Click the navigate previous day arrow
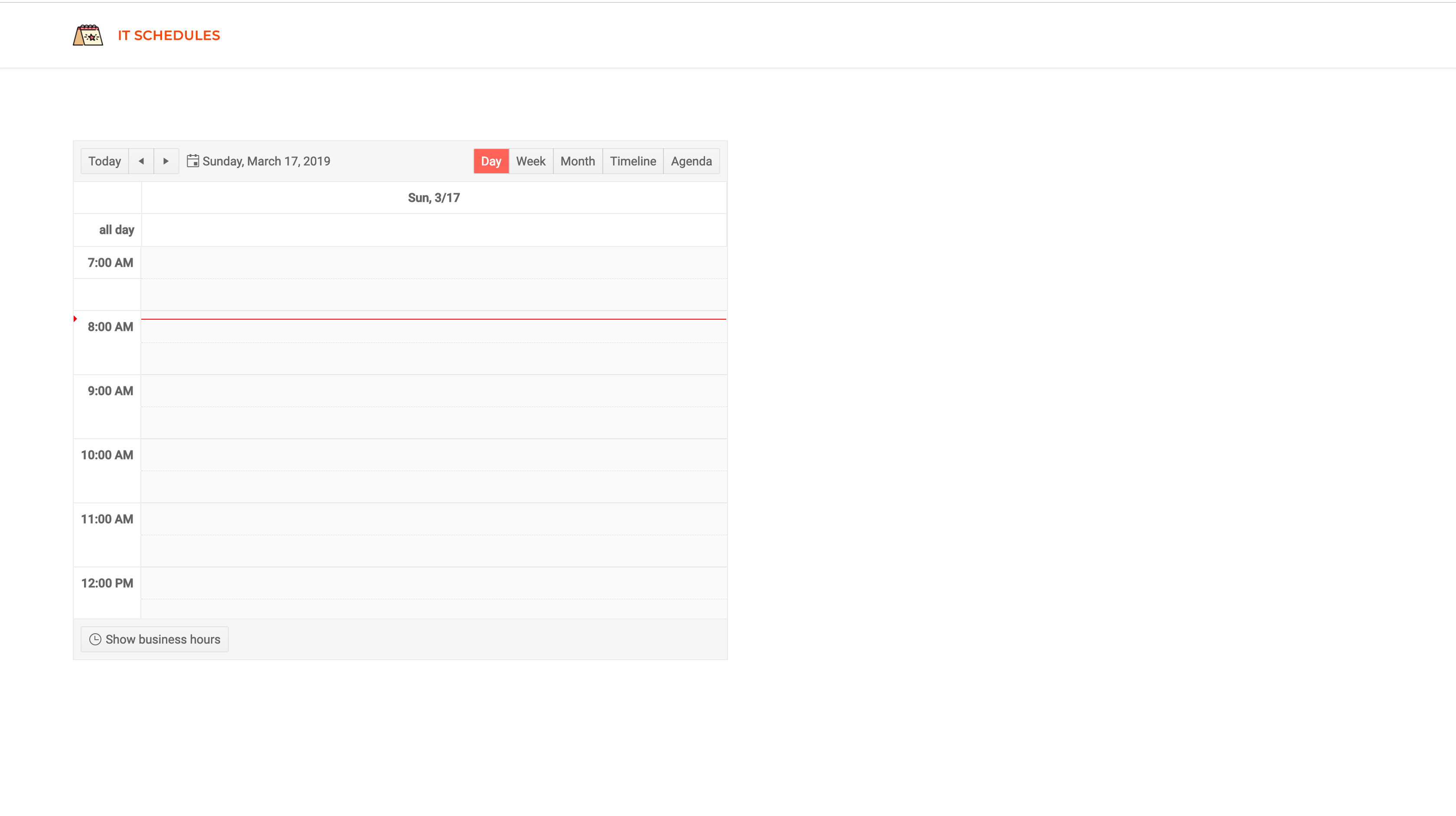1456x816 pixels. pos(141,161)
